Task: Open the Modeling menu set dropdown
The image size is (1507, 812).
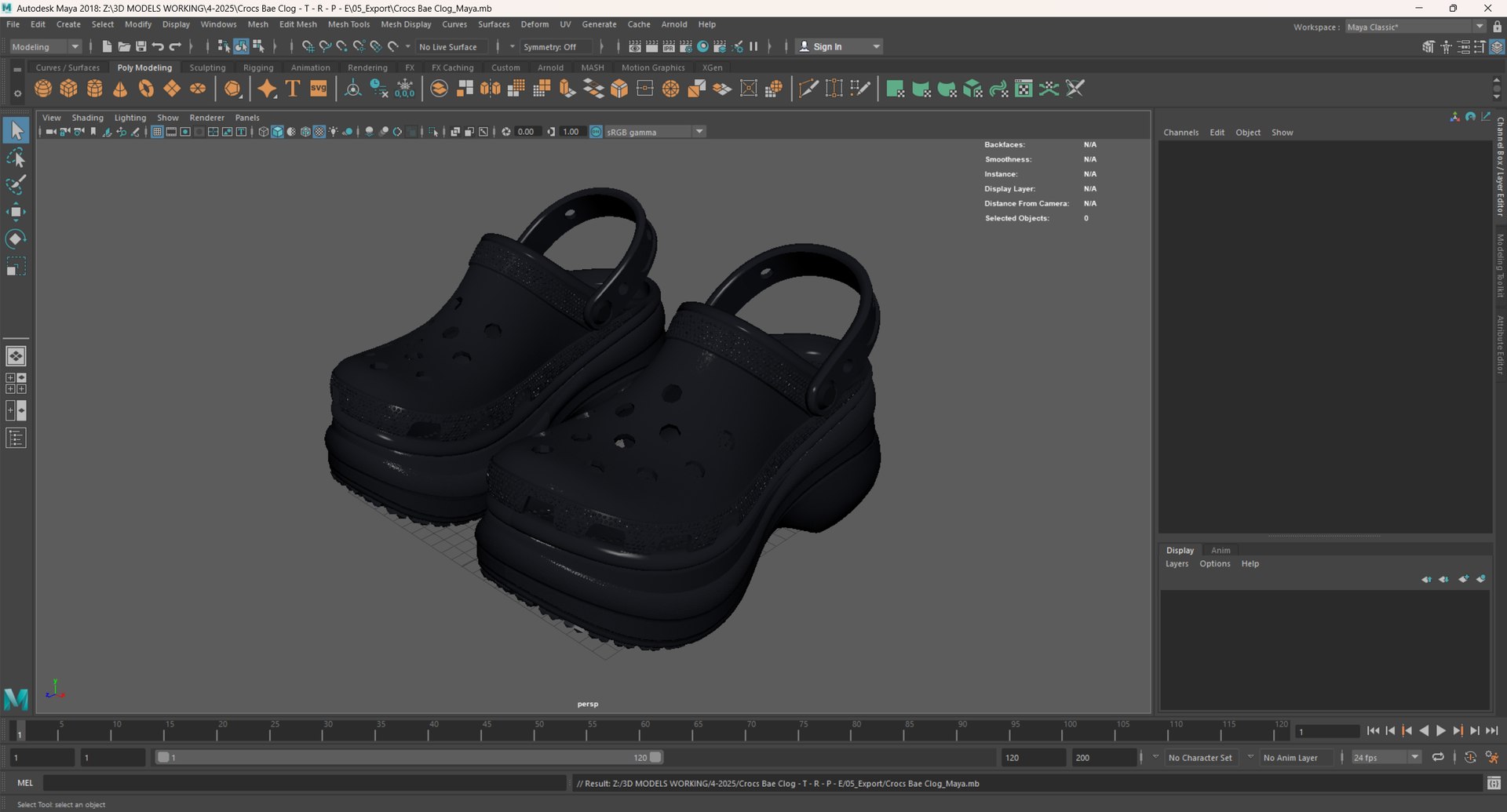Action: [46, 46]
